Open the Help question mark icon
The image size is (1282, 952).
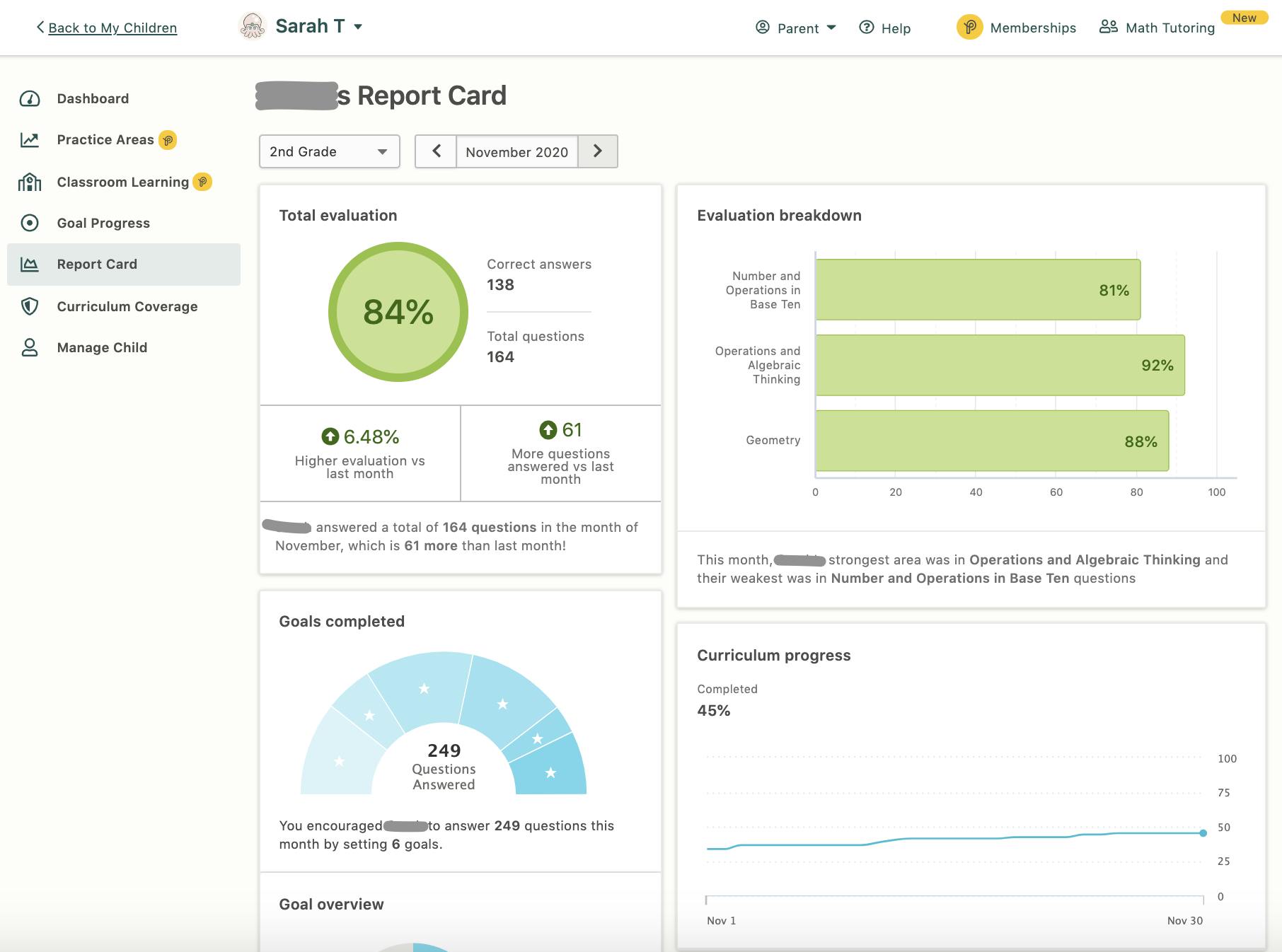tap(866, 28)
